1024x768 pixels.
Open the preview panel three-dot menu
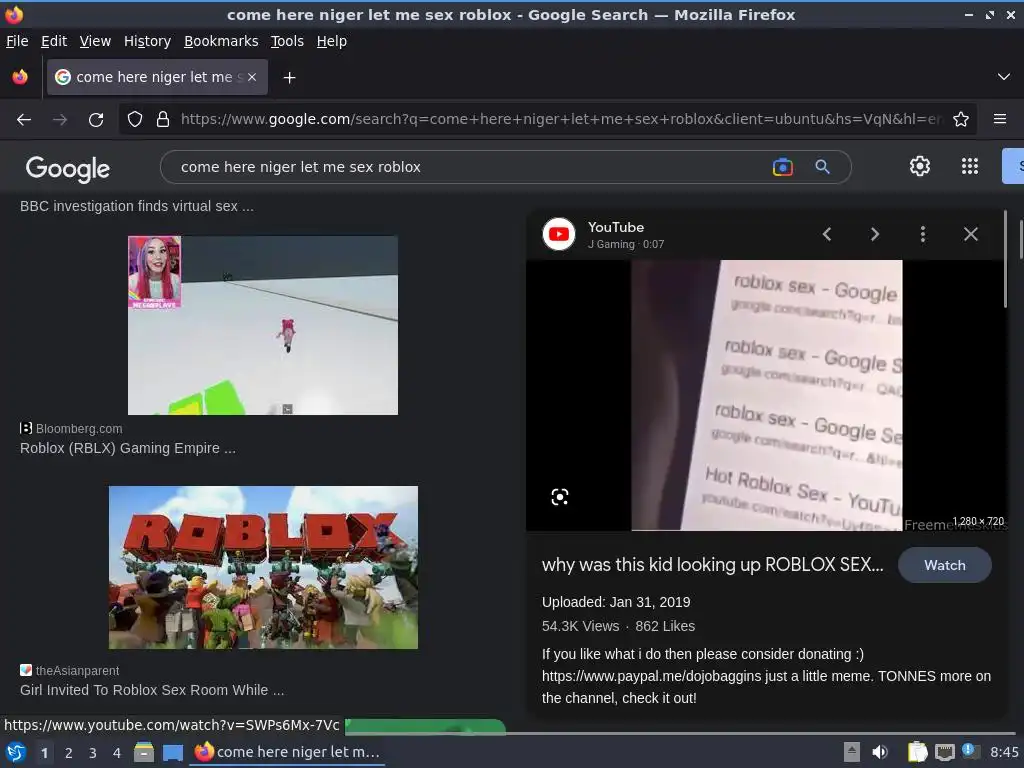[x=923, y=234]
